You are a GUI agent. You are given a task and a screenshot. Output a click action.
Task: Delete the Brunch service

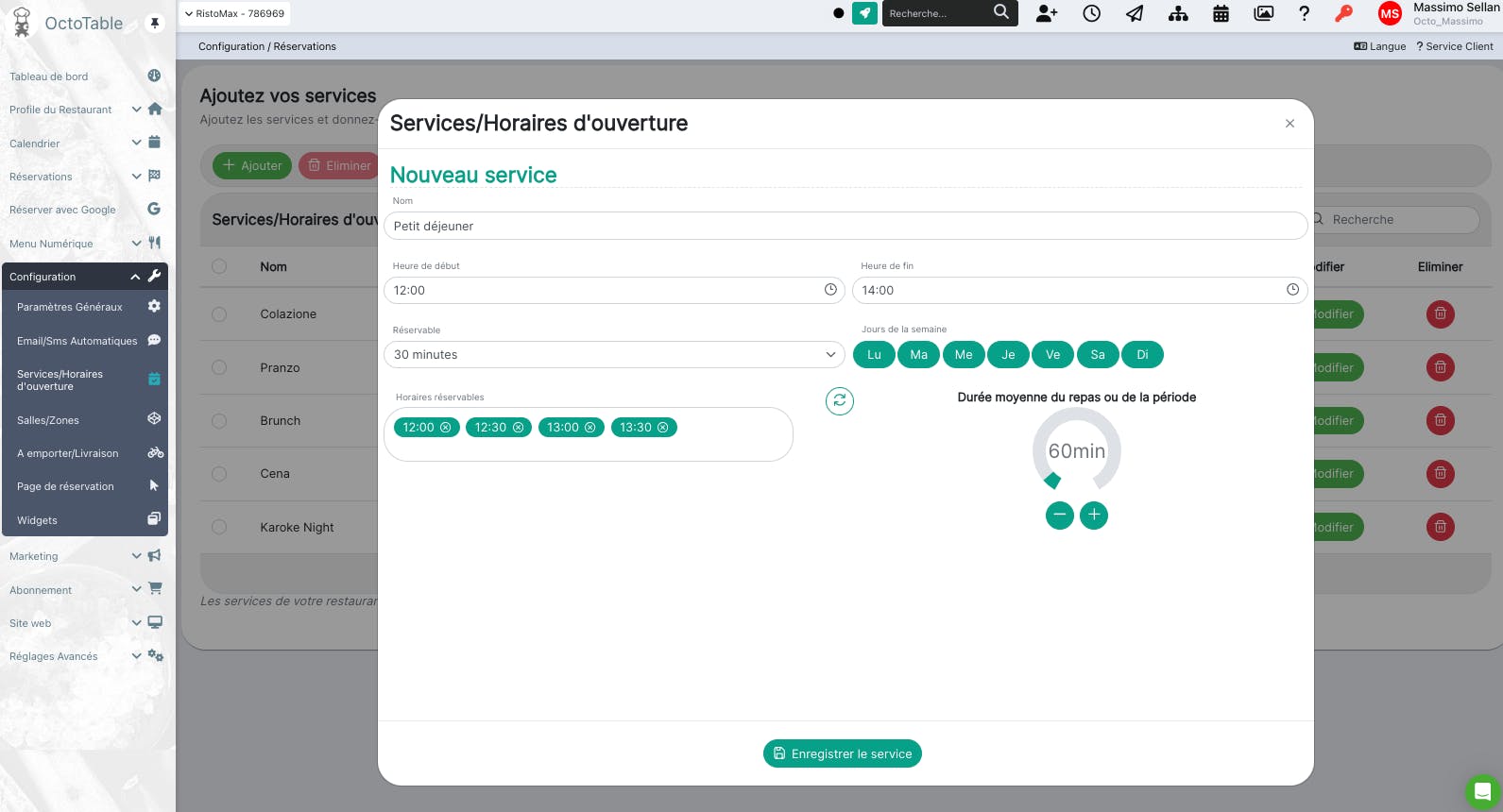tap(1441, 421)
